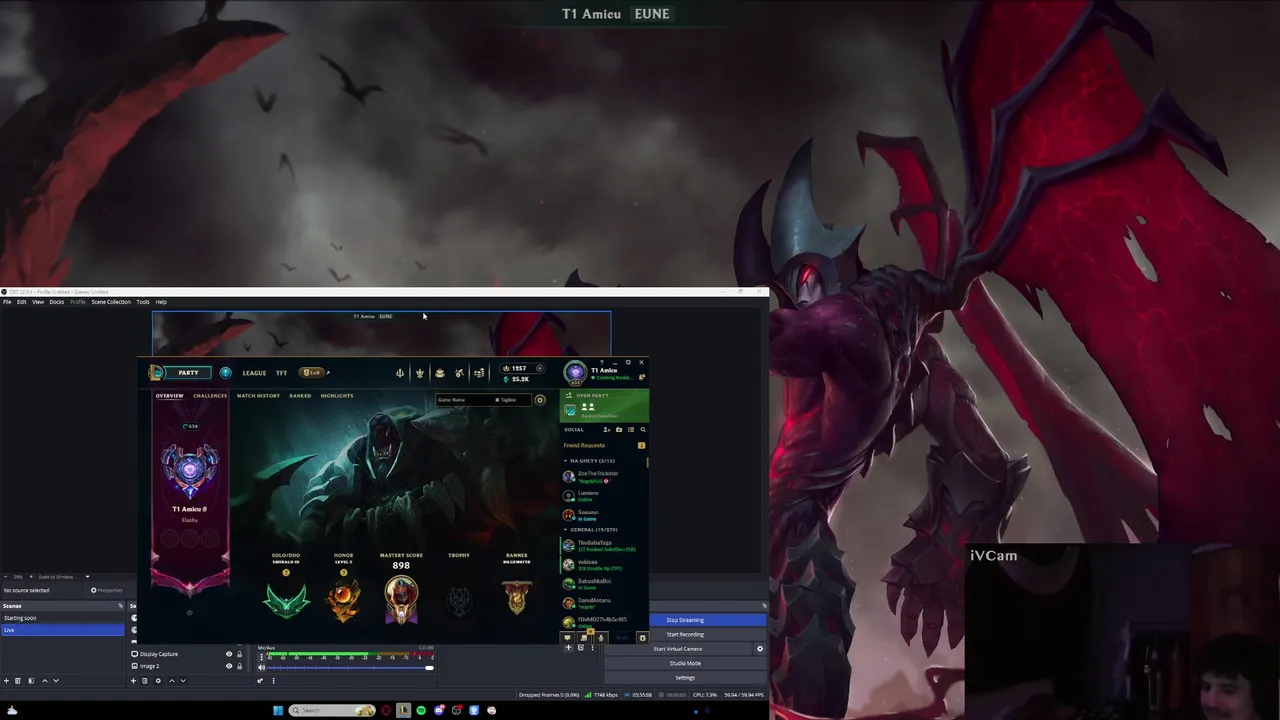
Task: Open the crest icon beside the helmet
Action: click(420, 373)
